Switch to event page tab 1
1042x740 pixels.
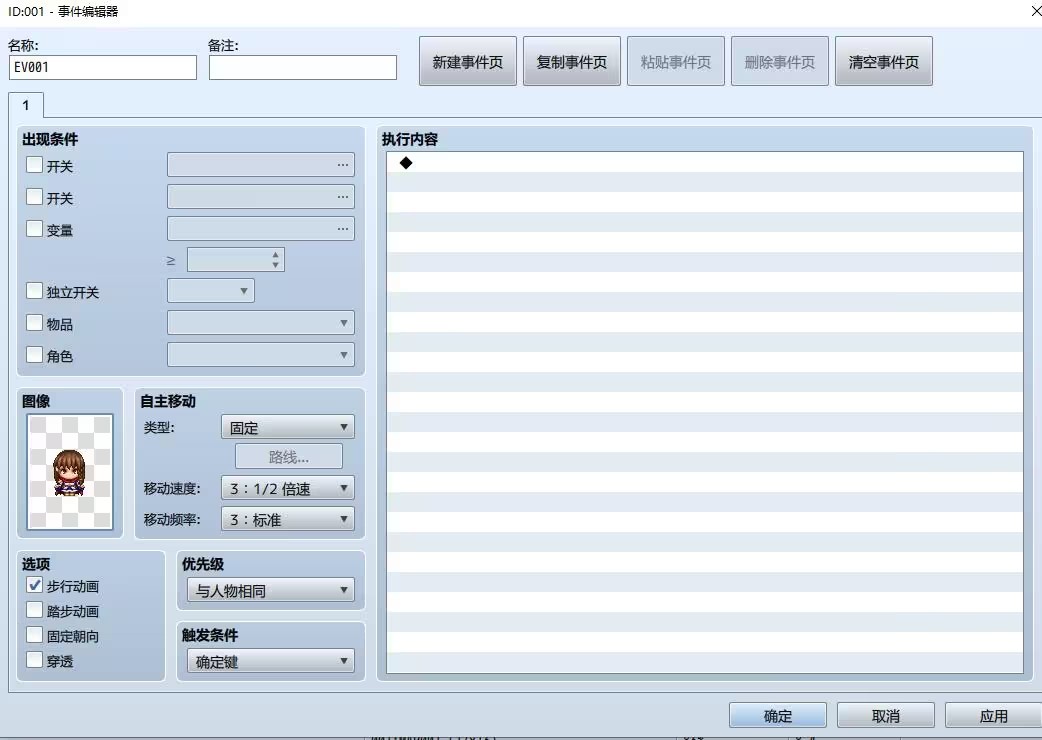[25, 104]
